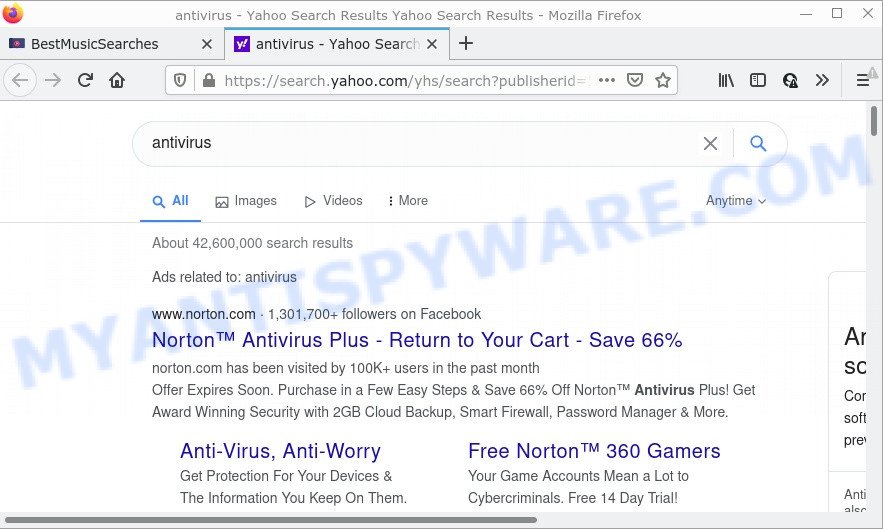This screenshot has width=883, height=529.
Task: Open Anti-Virus, Anti-Worry sublink
Action: [280, 451]
